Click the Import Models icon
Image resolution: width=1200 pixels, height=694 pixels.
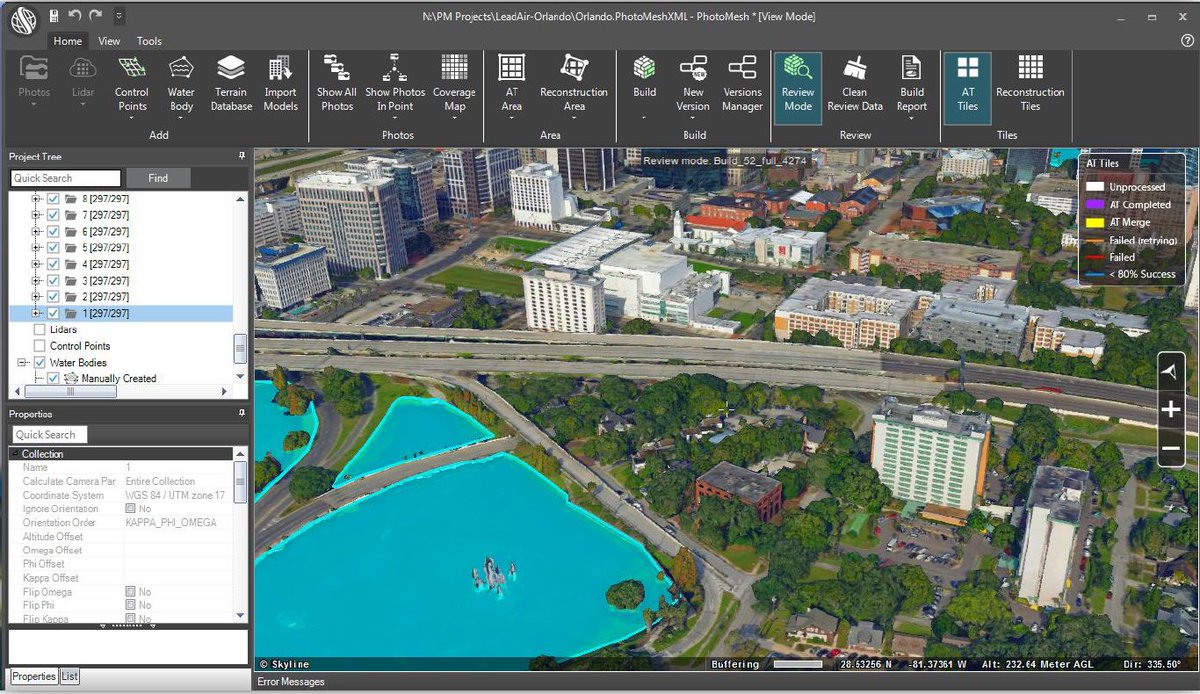click(281, 68)
